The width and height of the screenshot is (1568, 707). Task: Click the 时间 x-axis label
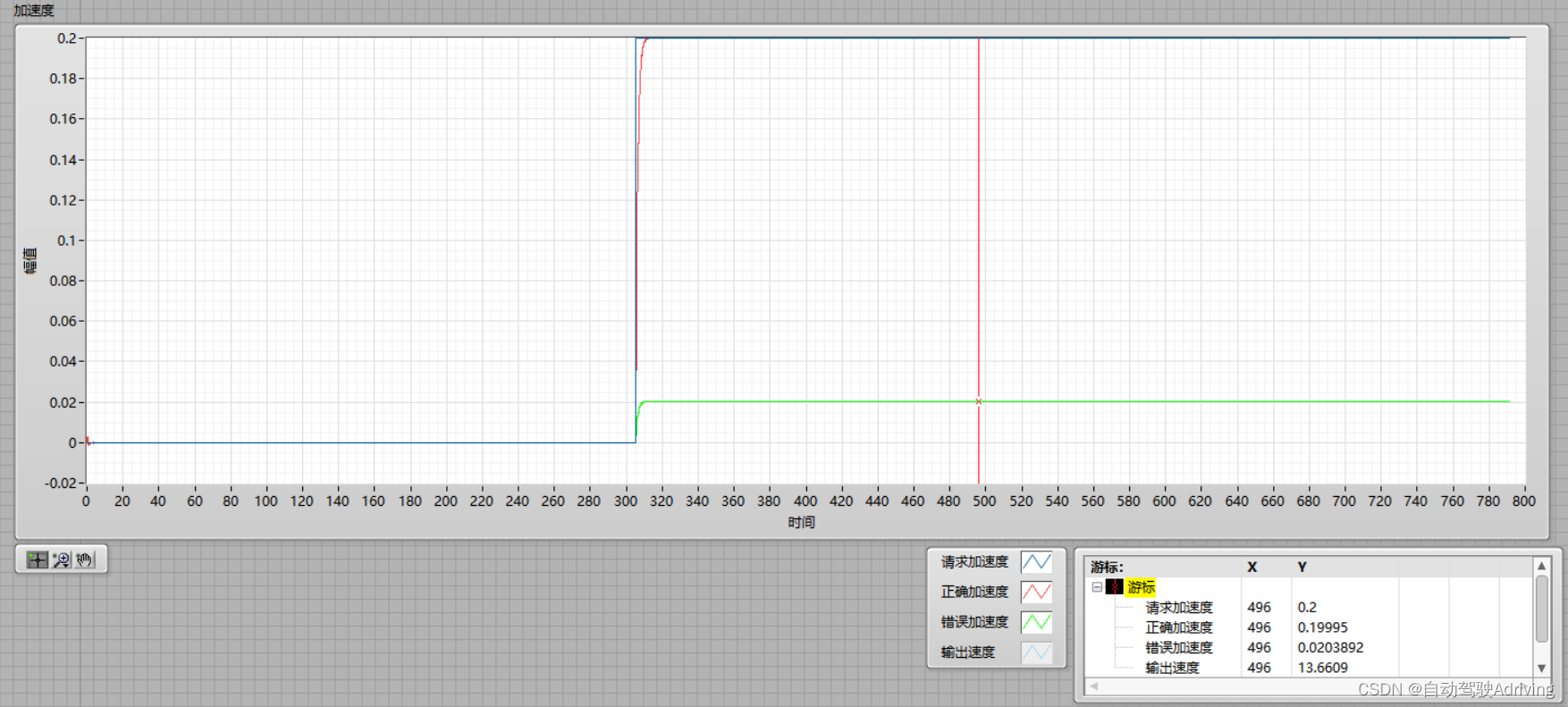coord(801,522)
